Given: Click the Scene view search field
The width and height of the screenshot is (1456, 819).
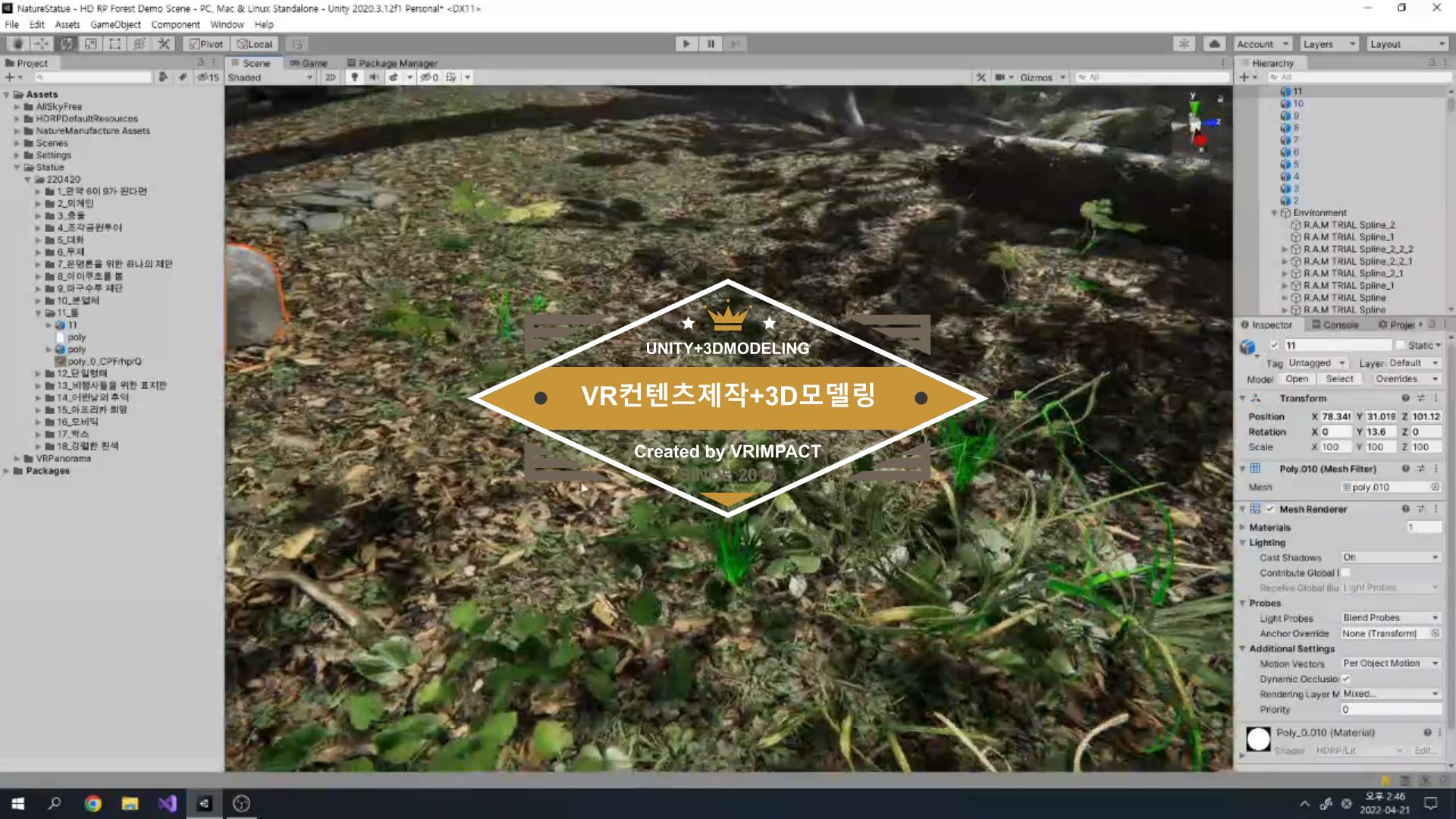Looking at the screenshot, I should [x=1152, y=77].
